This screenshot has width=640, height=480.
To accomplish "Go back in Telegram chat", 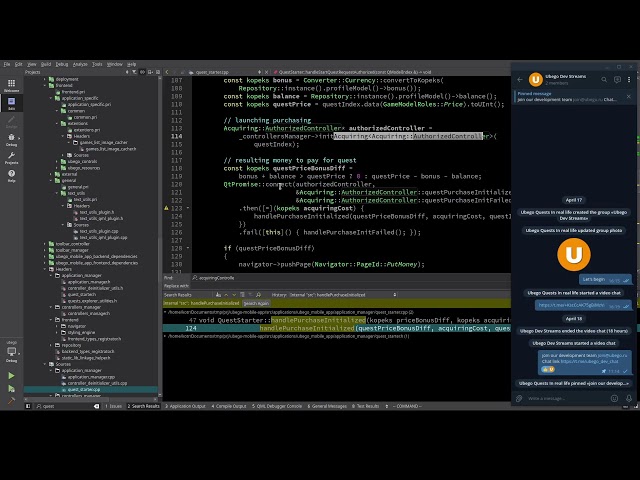I will (x=520, y=79).
